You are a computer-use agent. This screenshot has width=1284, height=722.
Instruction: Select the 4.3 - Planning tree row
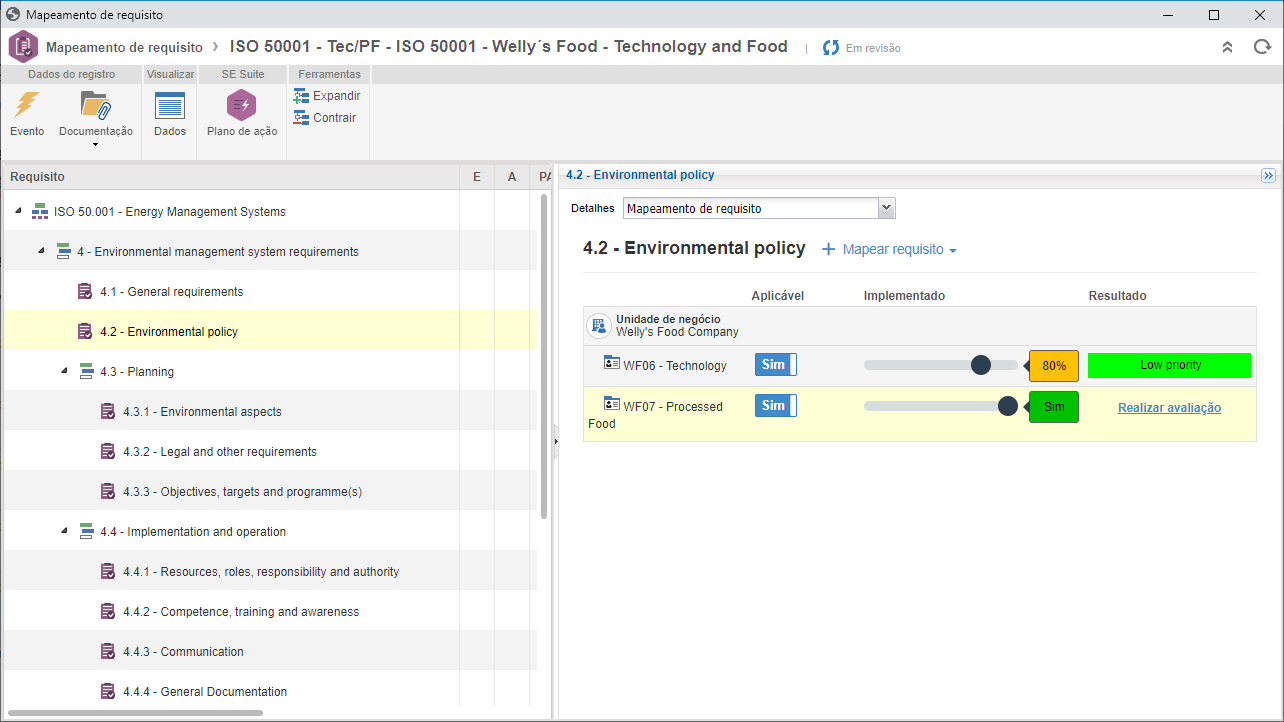coord(270,371)
